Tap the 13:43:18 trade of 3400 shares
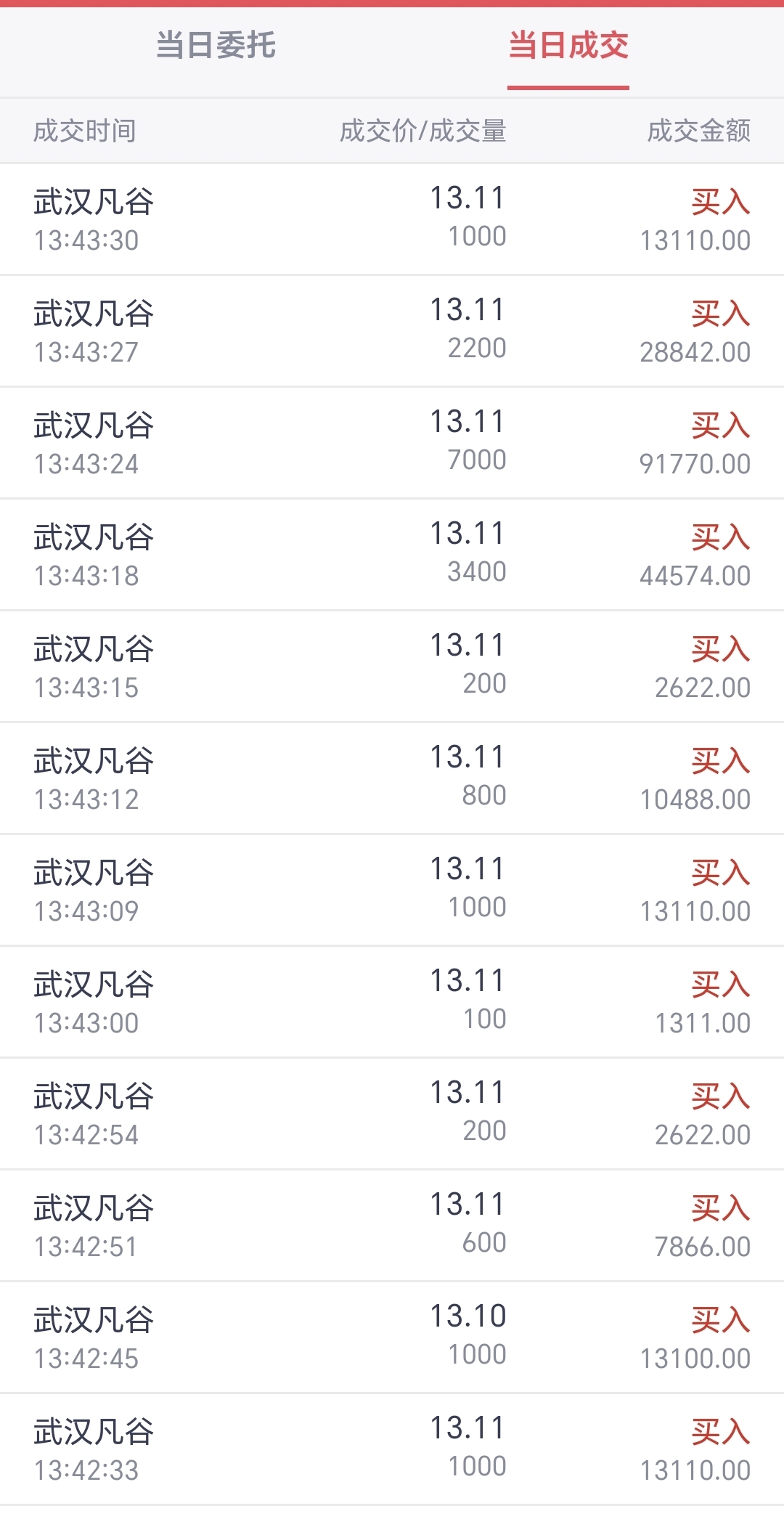The height and width of the screenshot is (1519, 784). 392,554
